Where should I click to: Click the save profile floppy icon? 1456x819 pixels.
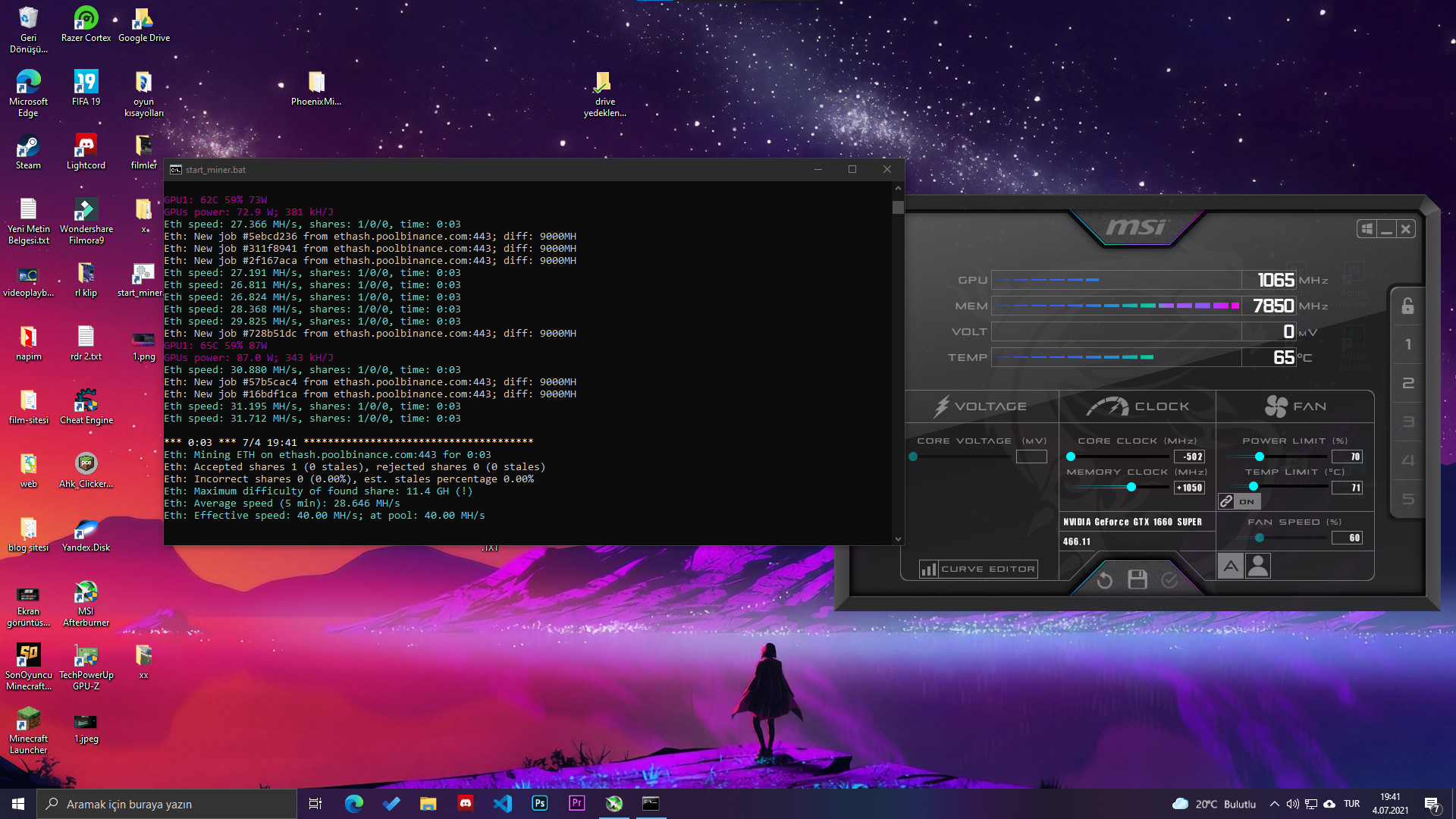pyautogui.click(x=1137, y=580)
